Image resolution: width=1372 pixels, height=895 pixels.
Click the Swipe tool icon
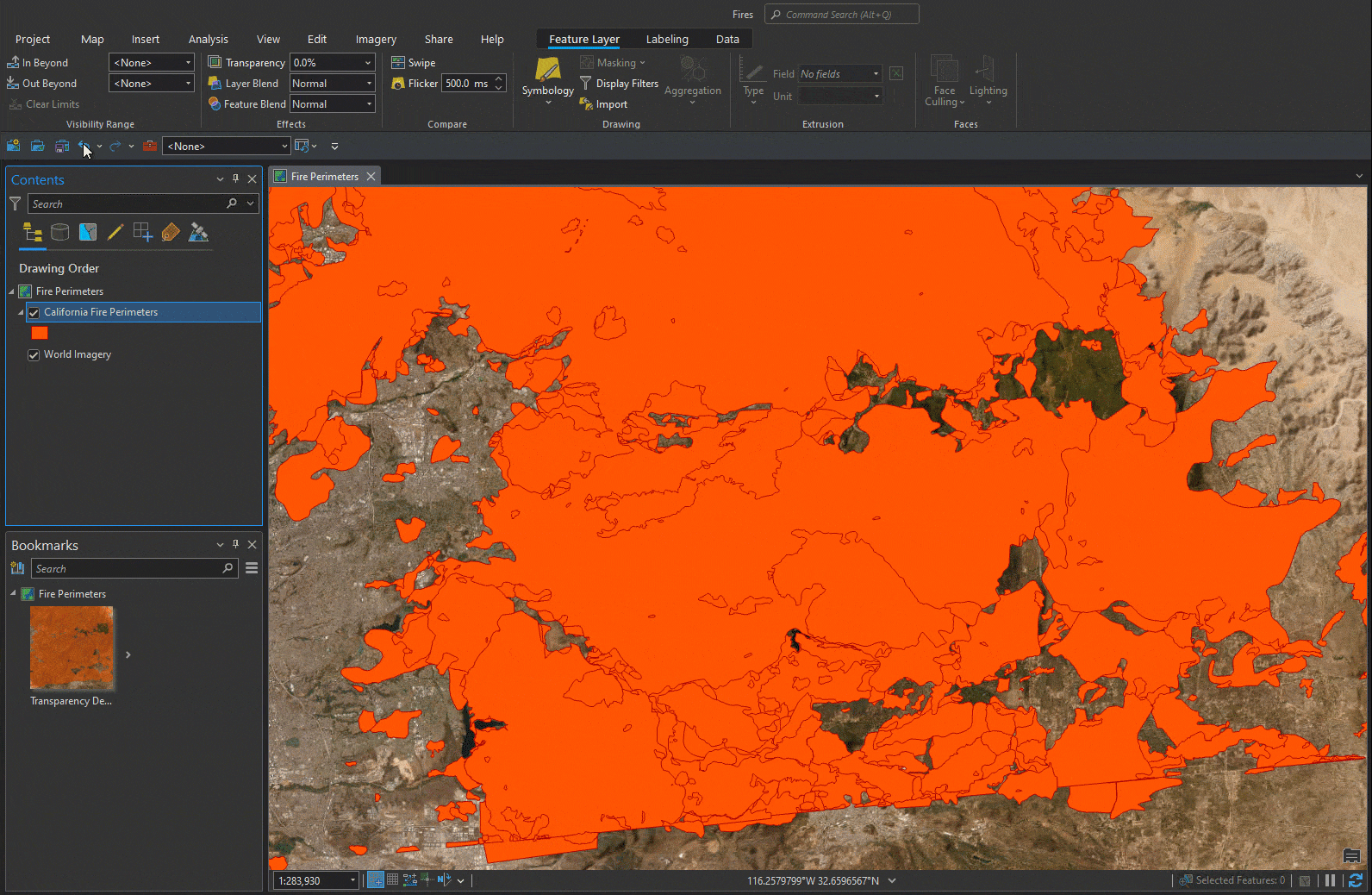[x=398, y=63]
